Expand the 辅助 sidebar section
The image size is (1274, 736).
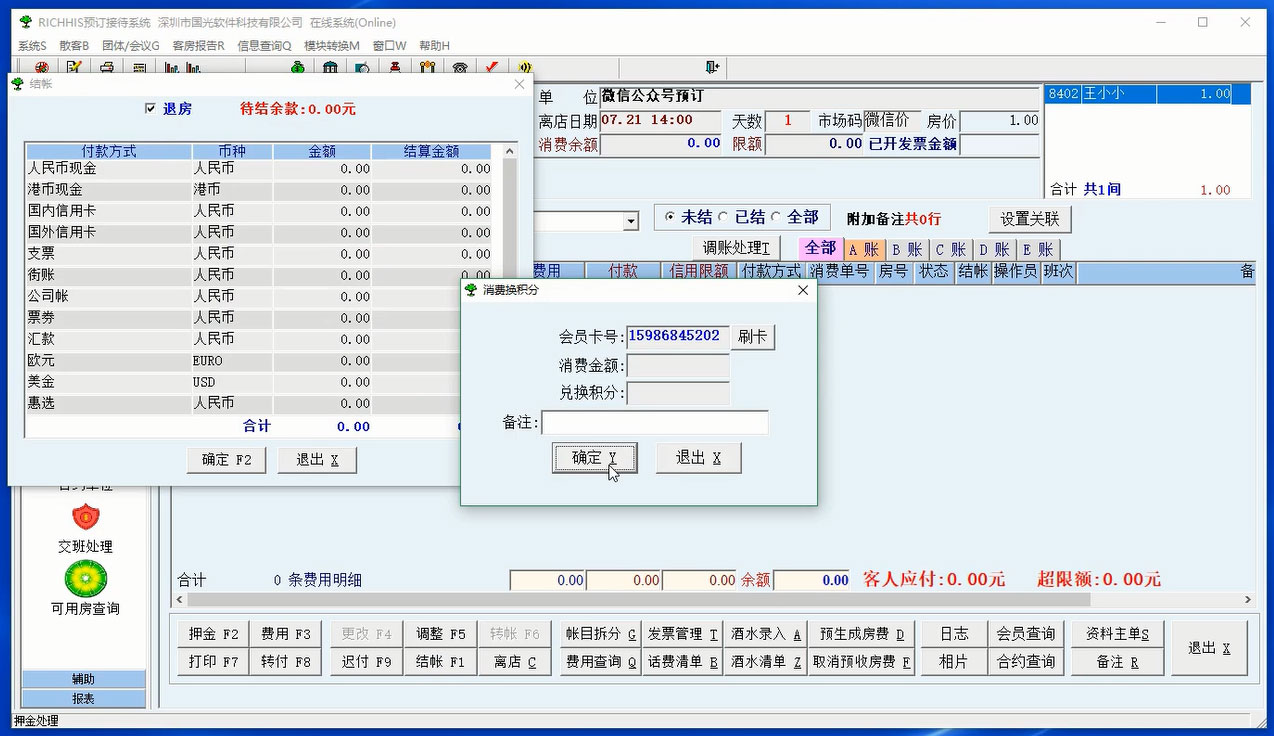pyautogui.click(x=84, y=679)
